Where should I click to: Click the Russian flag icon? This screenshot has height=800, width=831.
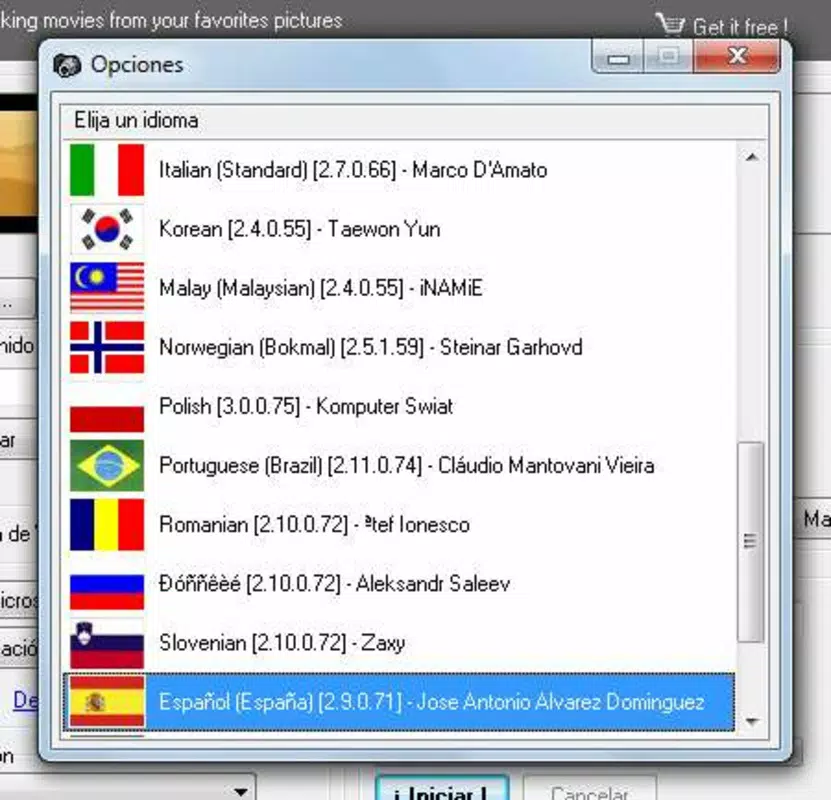coord(107,584)
